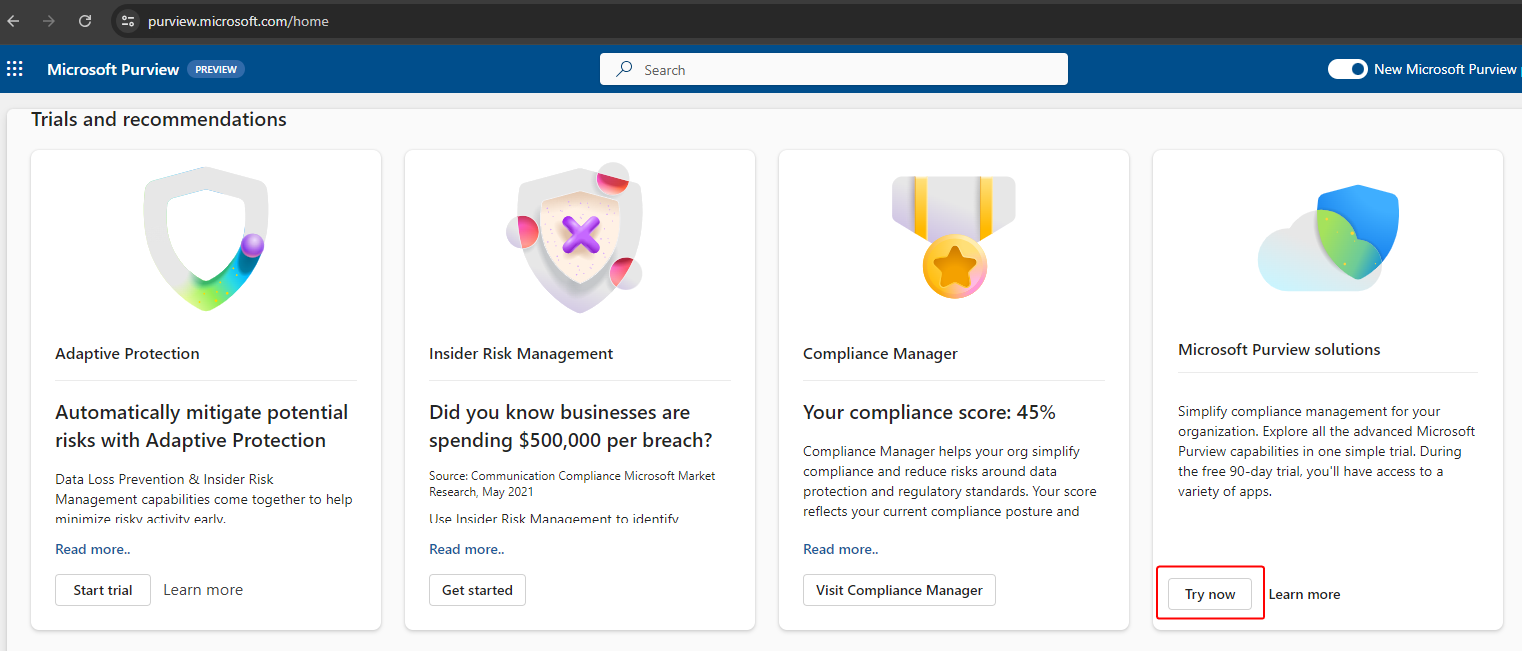
Task: Click inside the Search input field
Action: [834, 69]
